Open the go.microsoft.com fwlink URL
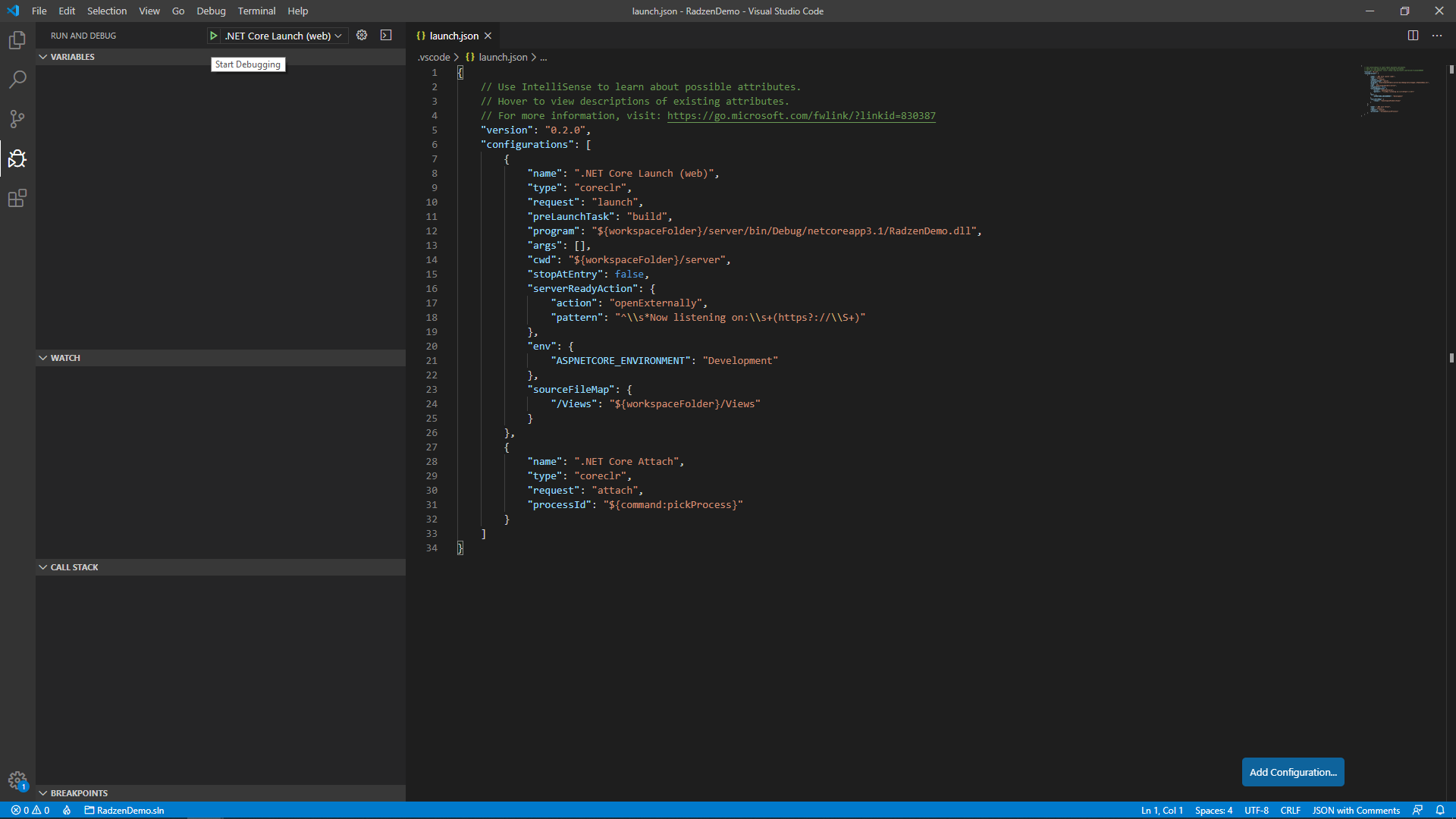The width and height of the screenshot is (1456, 819). pos(802,116)
